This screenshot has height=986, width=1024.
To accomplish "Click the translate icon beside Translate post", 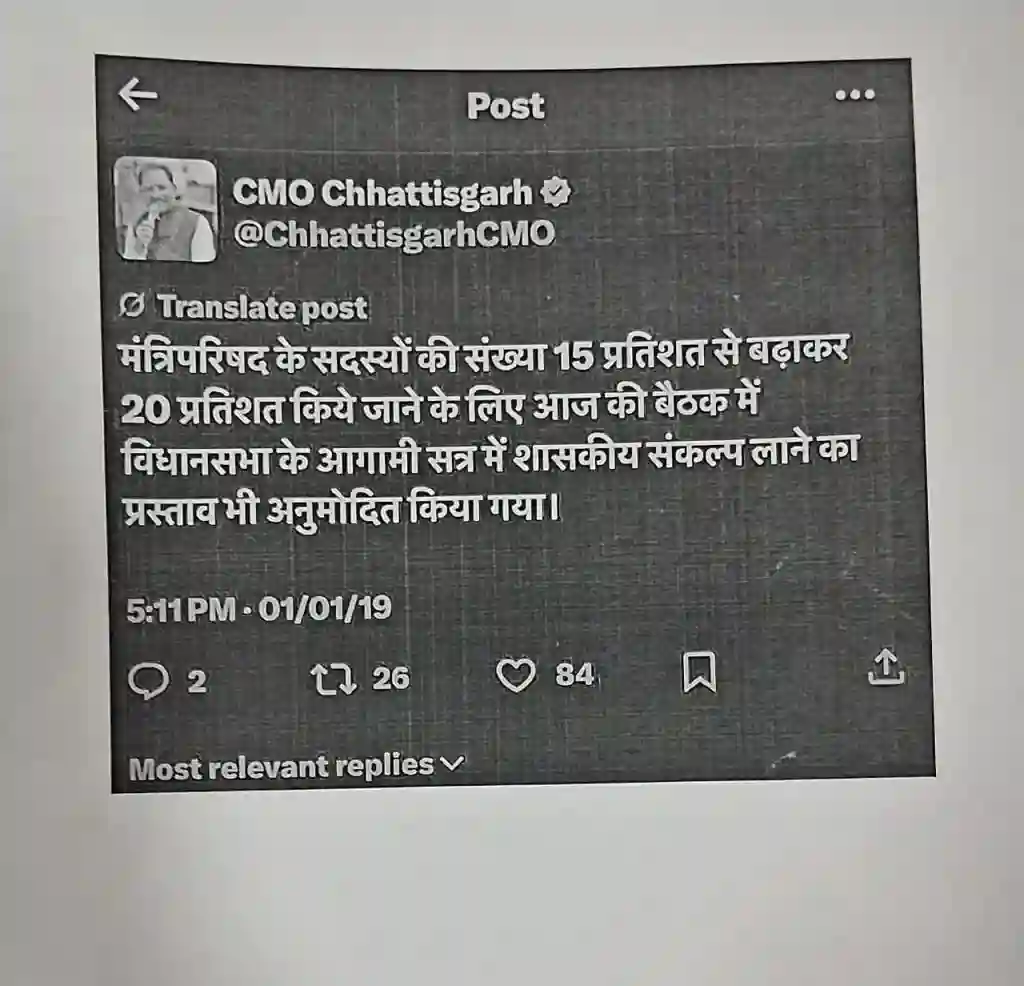I will click(132, 306).
